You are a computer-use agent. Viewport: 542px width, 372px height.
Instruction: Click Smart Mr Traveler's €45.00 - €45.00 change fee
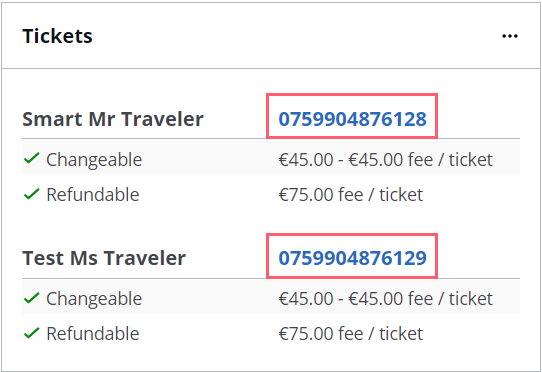pyautogui.click(x=385, y=160)
